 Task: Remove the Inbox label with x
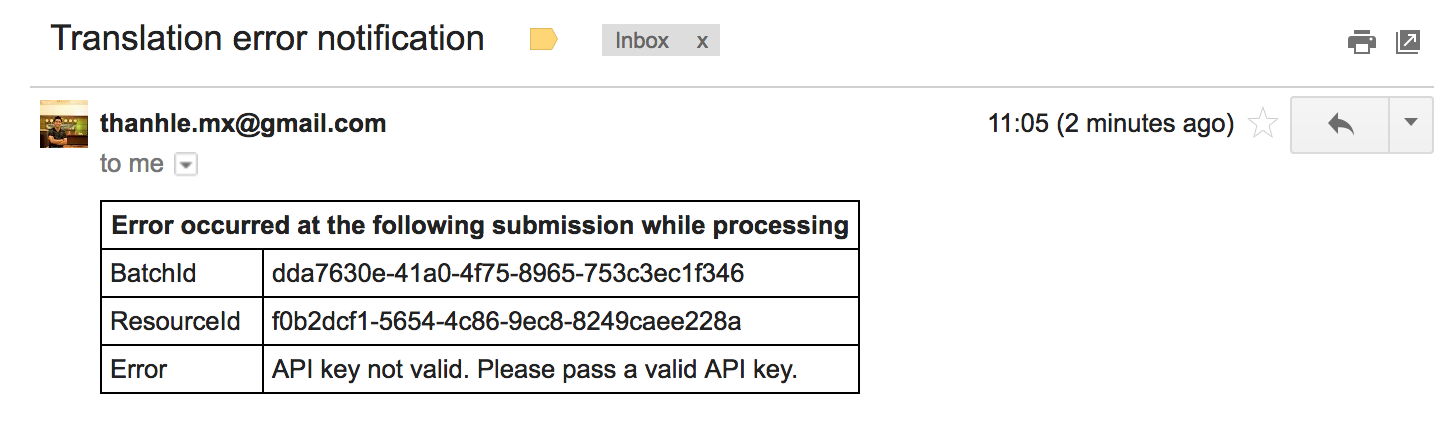pos(702,41)
